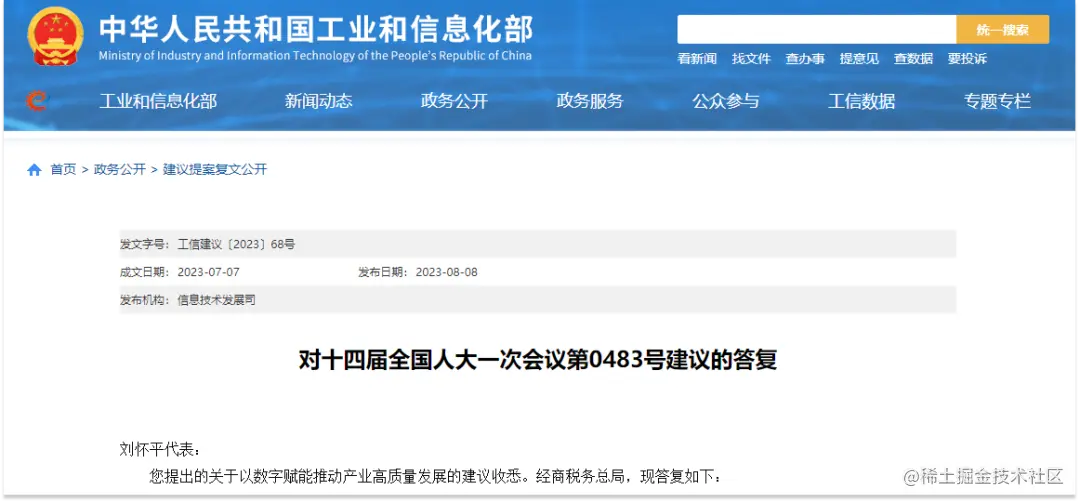This screenshot has height=503, width=1080.
Task: Click the heading 对十四届全国人大一次会议第0483号建议的答复
Action: pos(538,360)
